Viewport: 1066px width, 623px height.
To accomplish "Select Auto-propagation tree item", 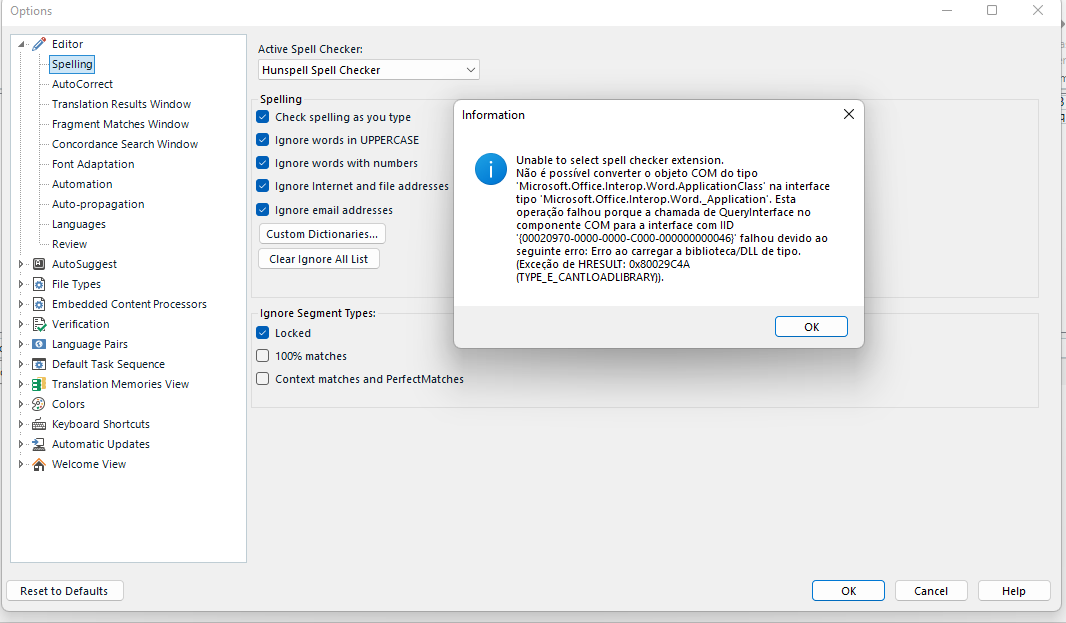I will click(x=98, y=204).
